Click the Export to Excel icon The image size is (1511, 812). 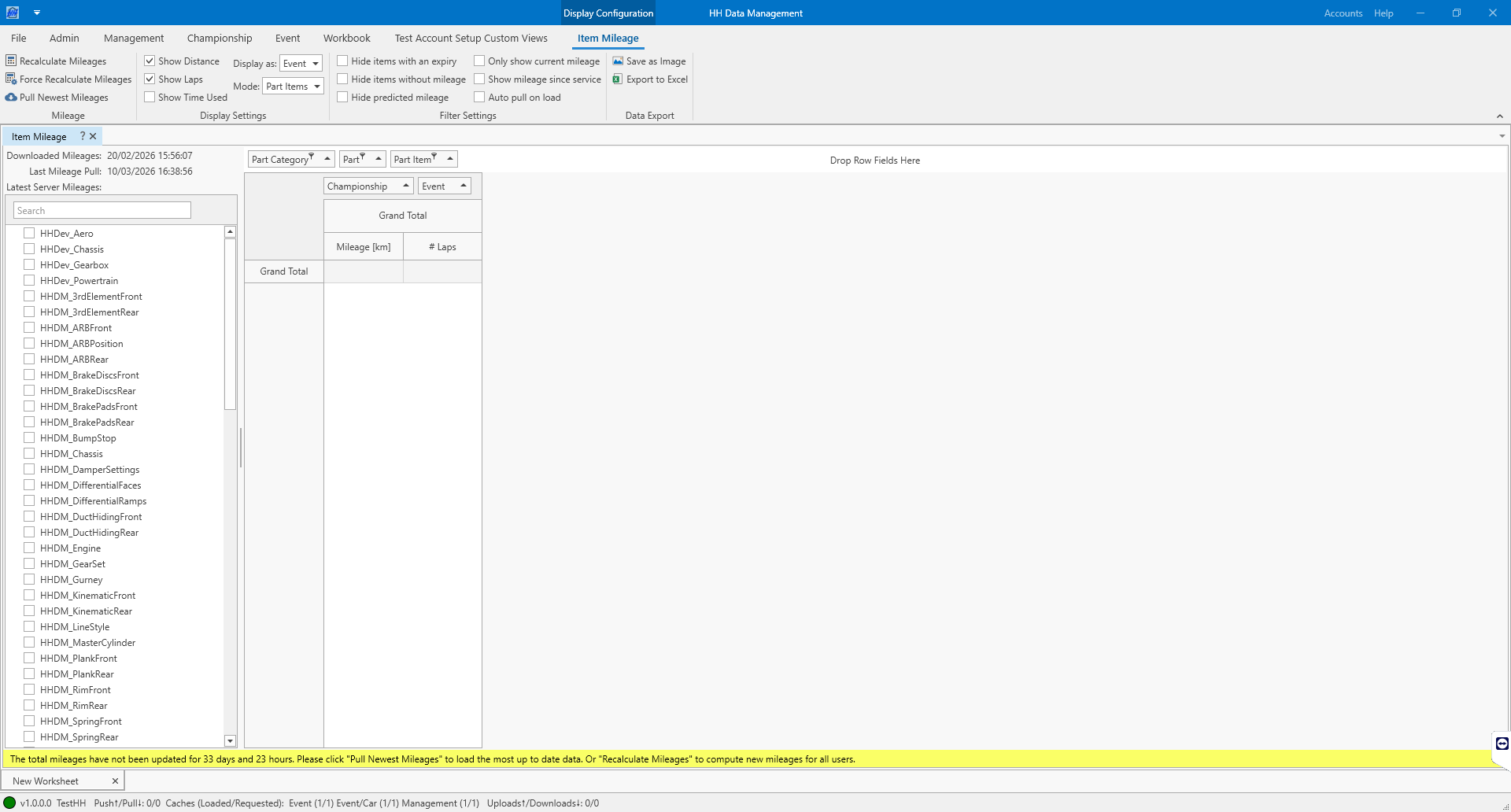point(618,79)
